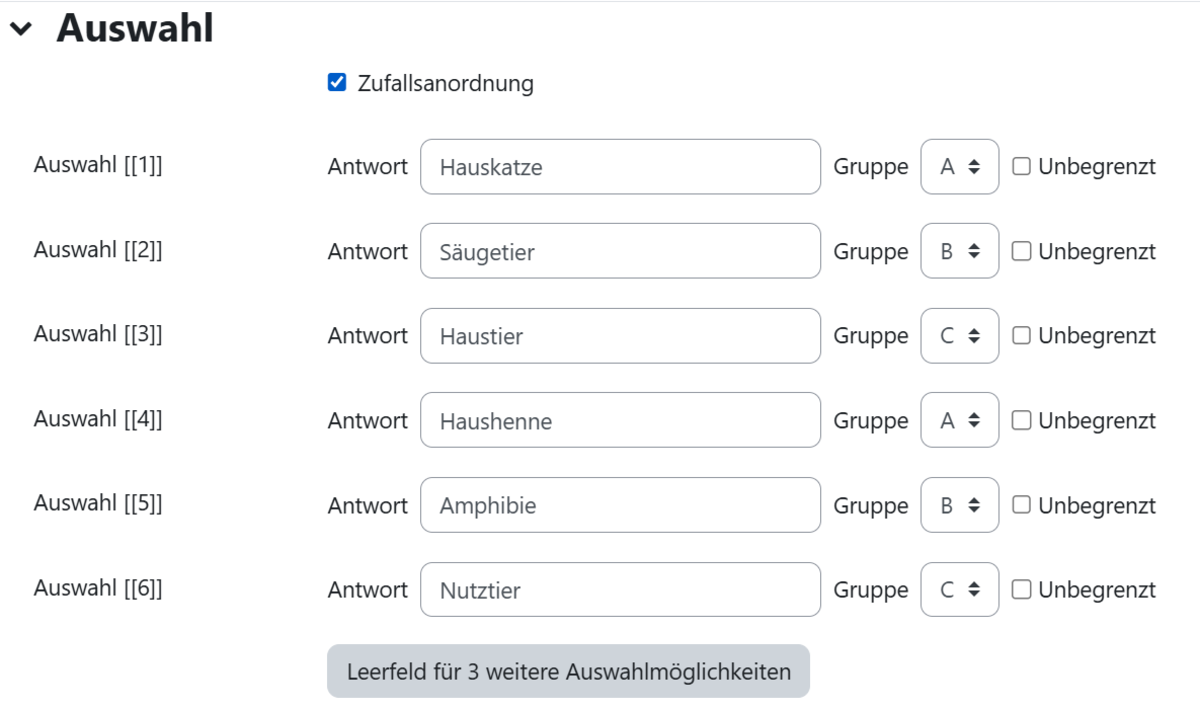Collapse the Auswahl section chevron
Viewport: 1200px width, 710px height.
coord(20,30)
